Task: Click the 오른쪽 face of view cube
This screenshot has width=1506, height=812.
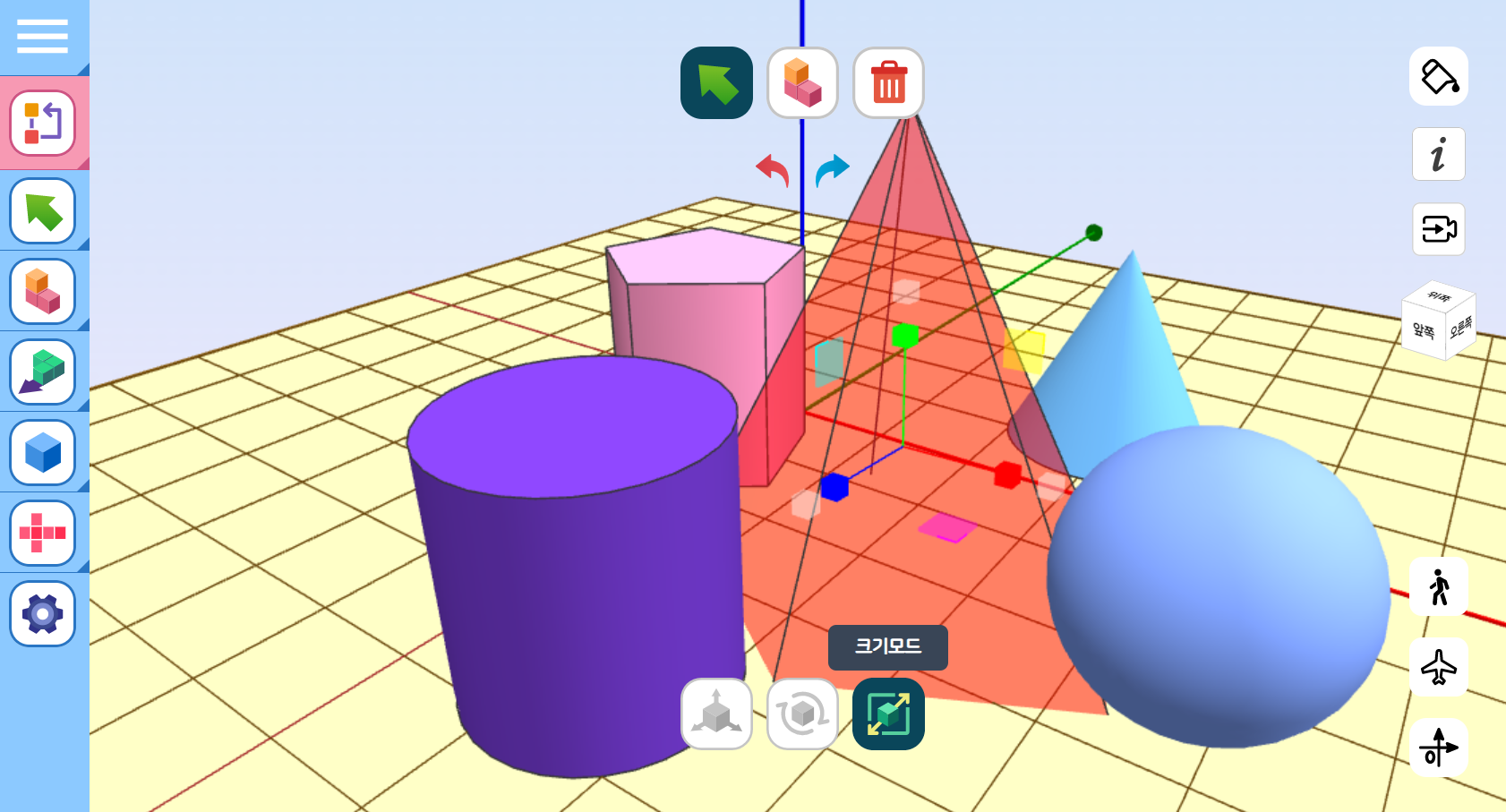Action: (x=1461, y=328)
